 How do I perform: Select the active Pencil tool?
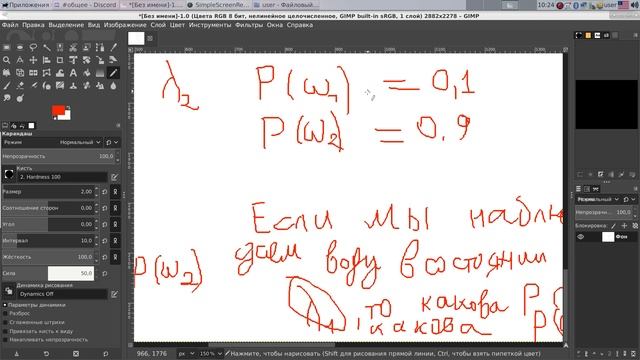(113, 73)
